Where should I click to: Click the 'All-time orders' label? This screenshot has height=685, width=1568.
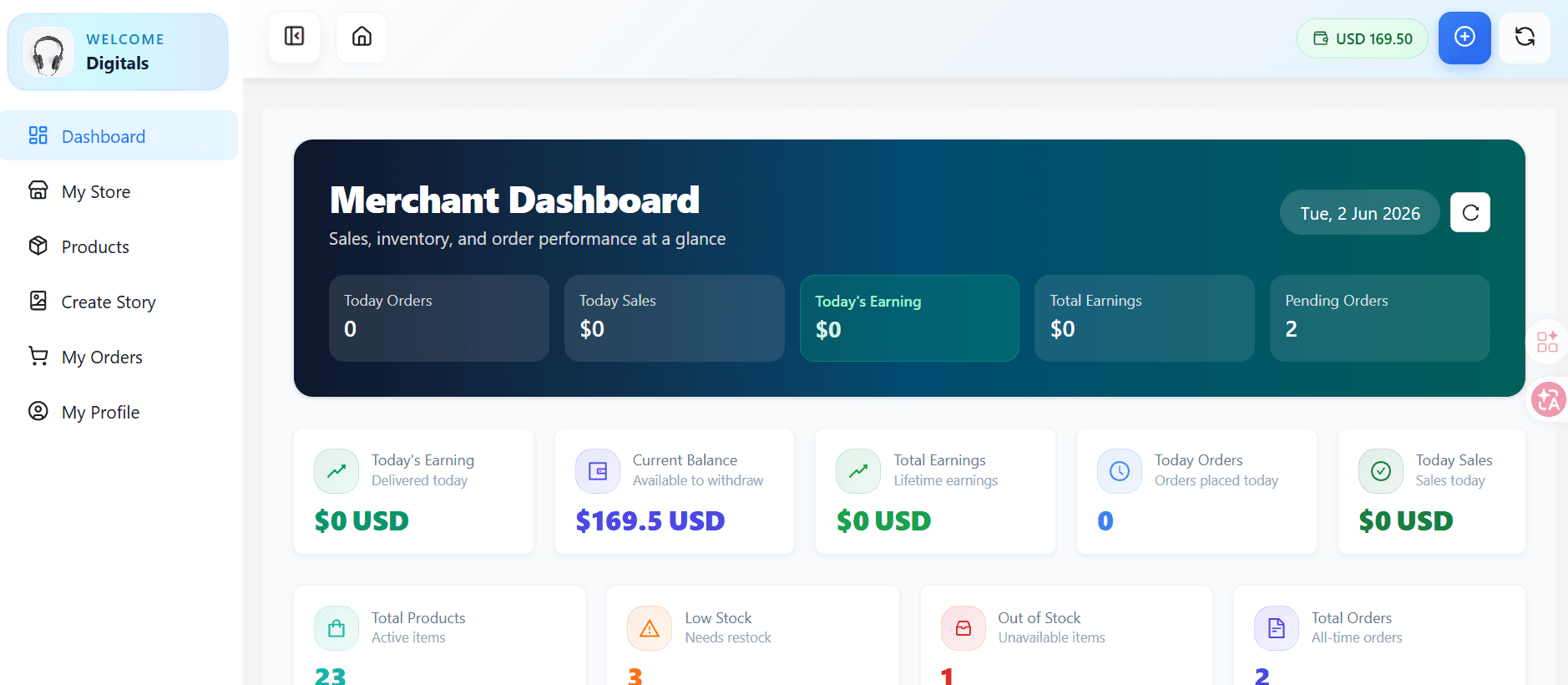click(1357, 637)
